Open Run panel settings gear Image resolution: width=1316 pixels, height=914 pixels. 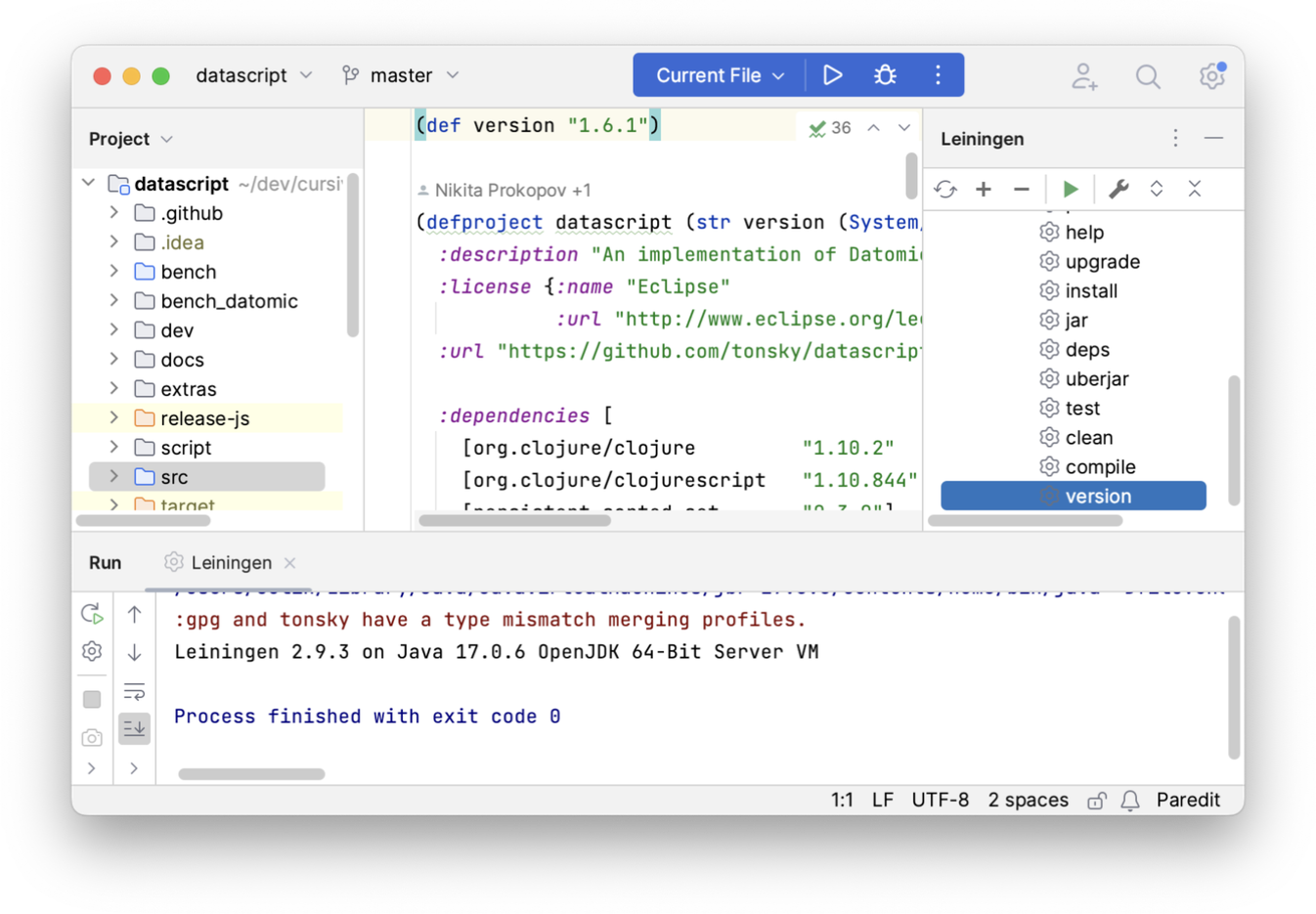coord(92,651)
